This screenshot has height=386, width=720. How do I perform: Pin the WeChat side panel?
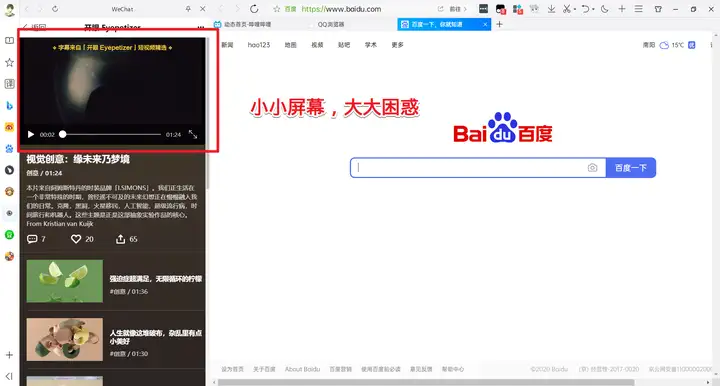188,9
